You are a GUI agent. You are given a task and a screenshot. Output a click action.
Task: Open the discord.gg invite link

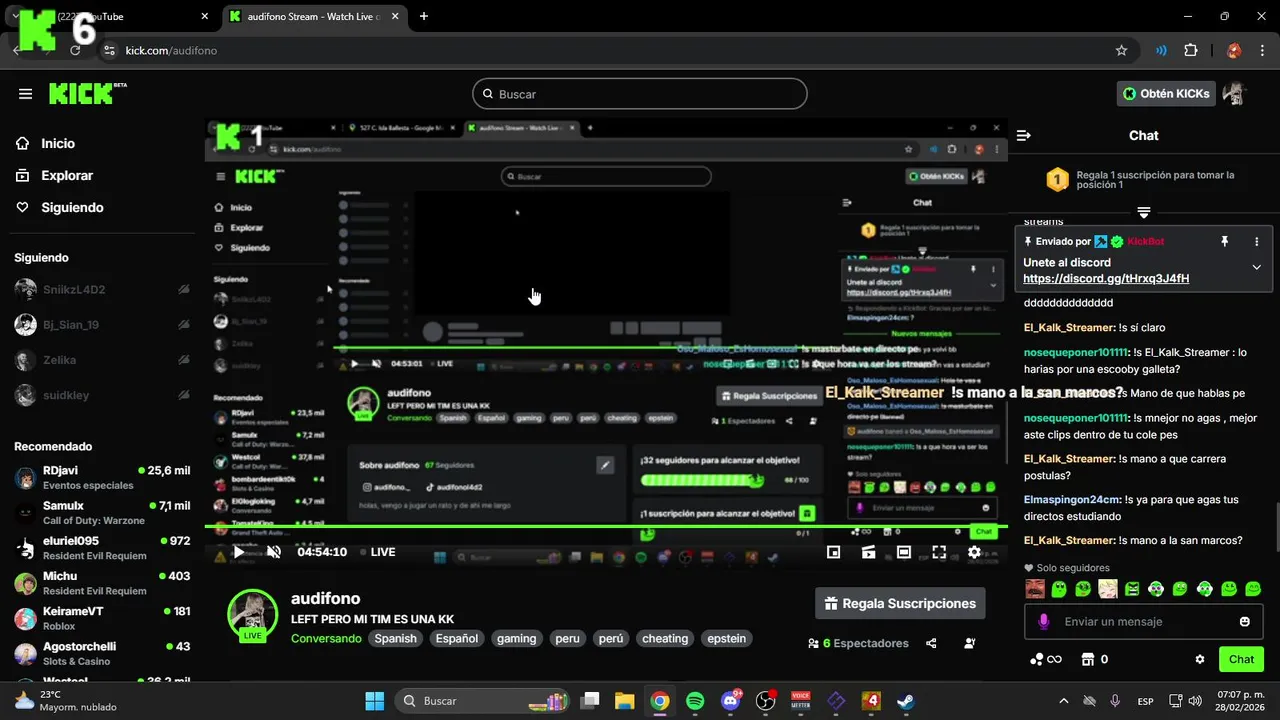[1106, 279]
